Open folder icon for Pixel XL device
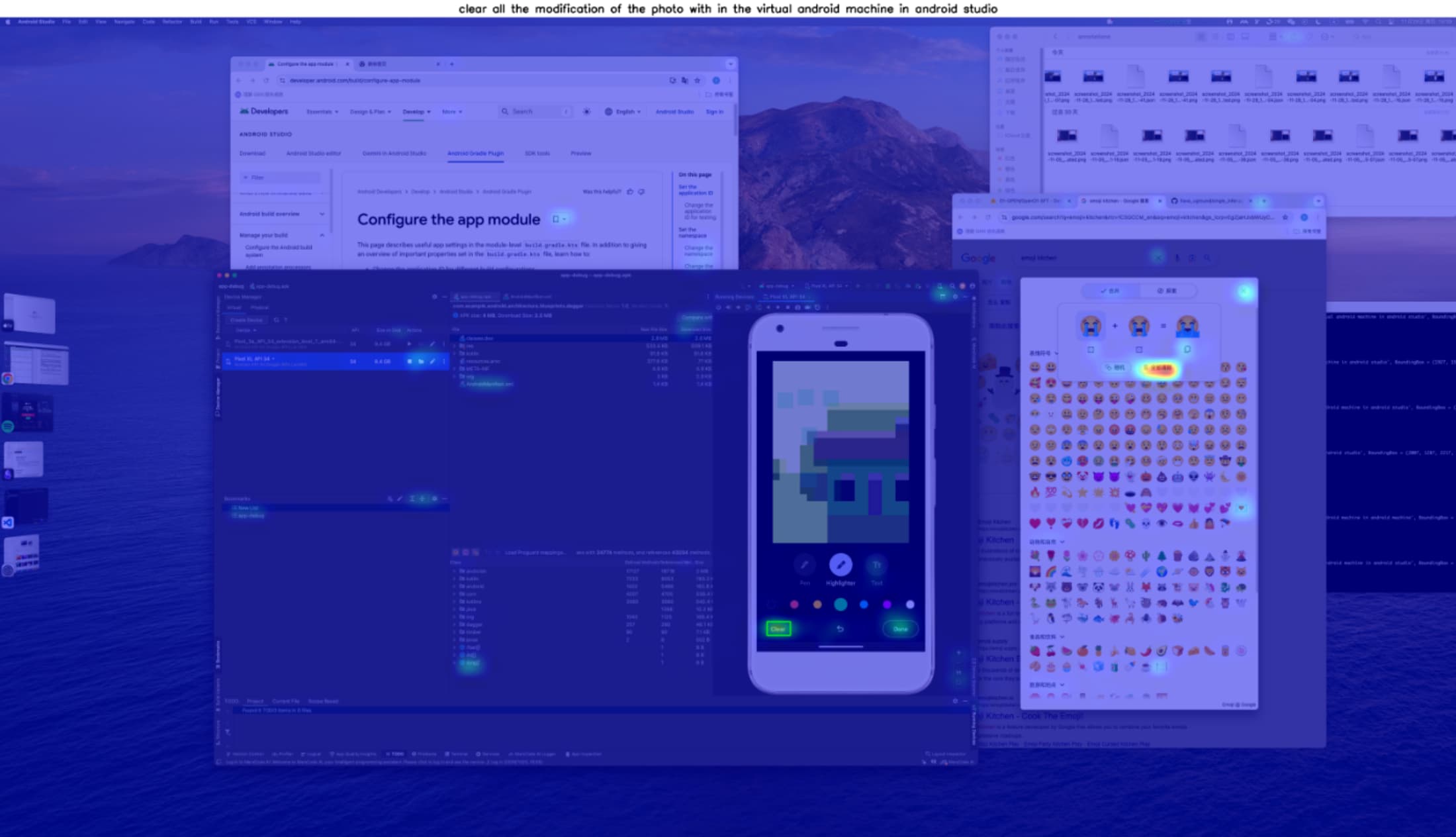 click(421, 362)
